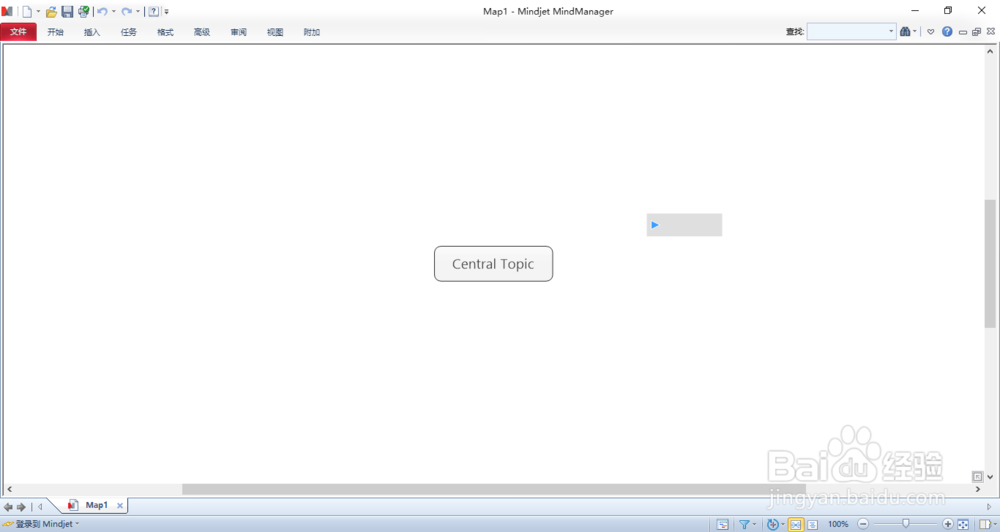The height and width of the screenshot is (532, 1000).
Task: Open the customize quick access toolbar arrow
Action: click(x=166, y=11)
